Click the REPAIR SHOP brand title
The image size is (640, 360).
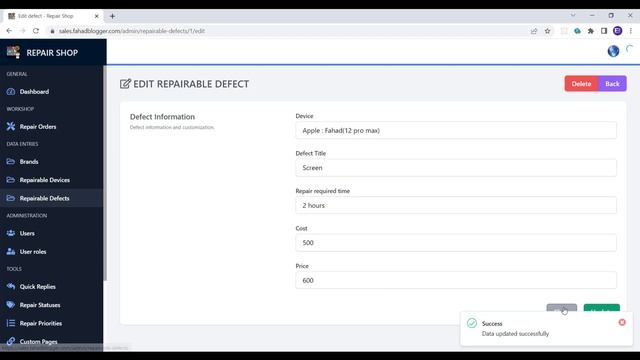coord(52,53)
